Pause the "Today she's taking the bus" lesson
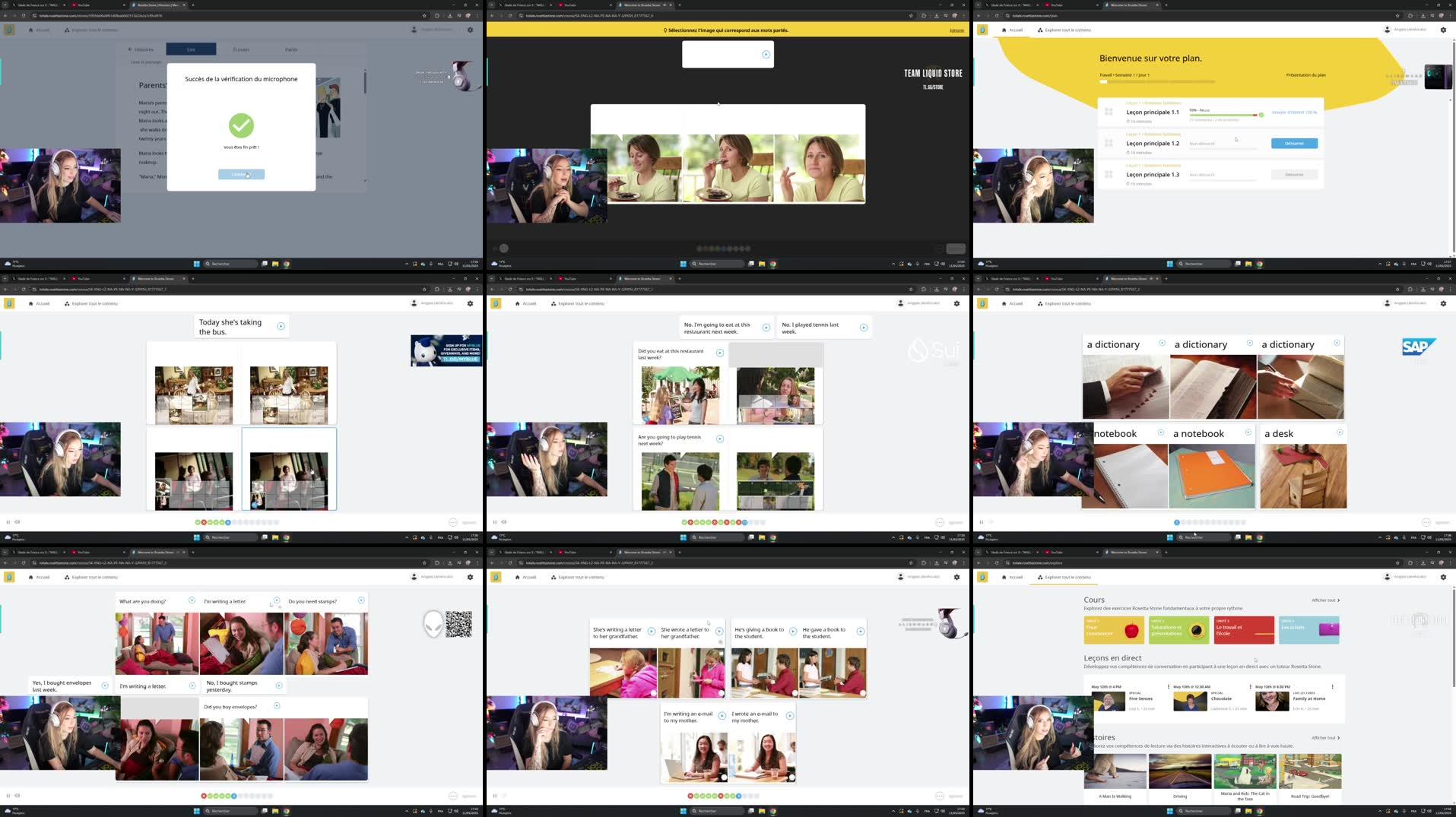 [8, 522]
